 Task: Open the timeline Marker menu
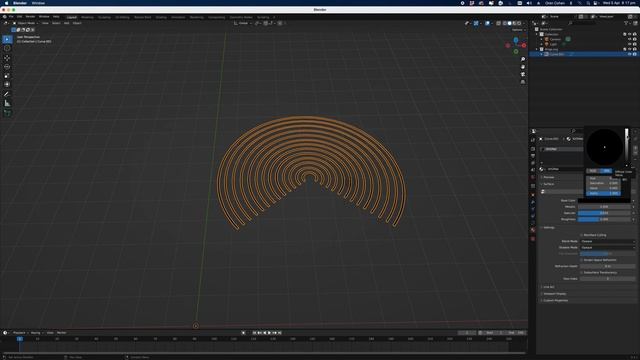coord(62,333)
